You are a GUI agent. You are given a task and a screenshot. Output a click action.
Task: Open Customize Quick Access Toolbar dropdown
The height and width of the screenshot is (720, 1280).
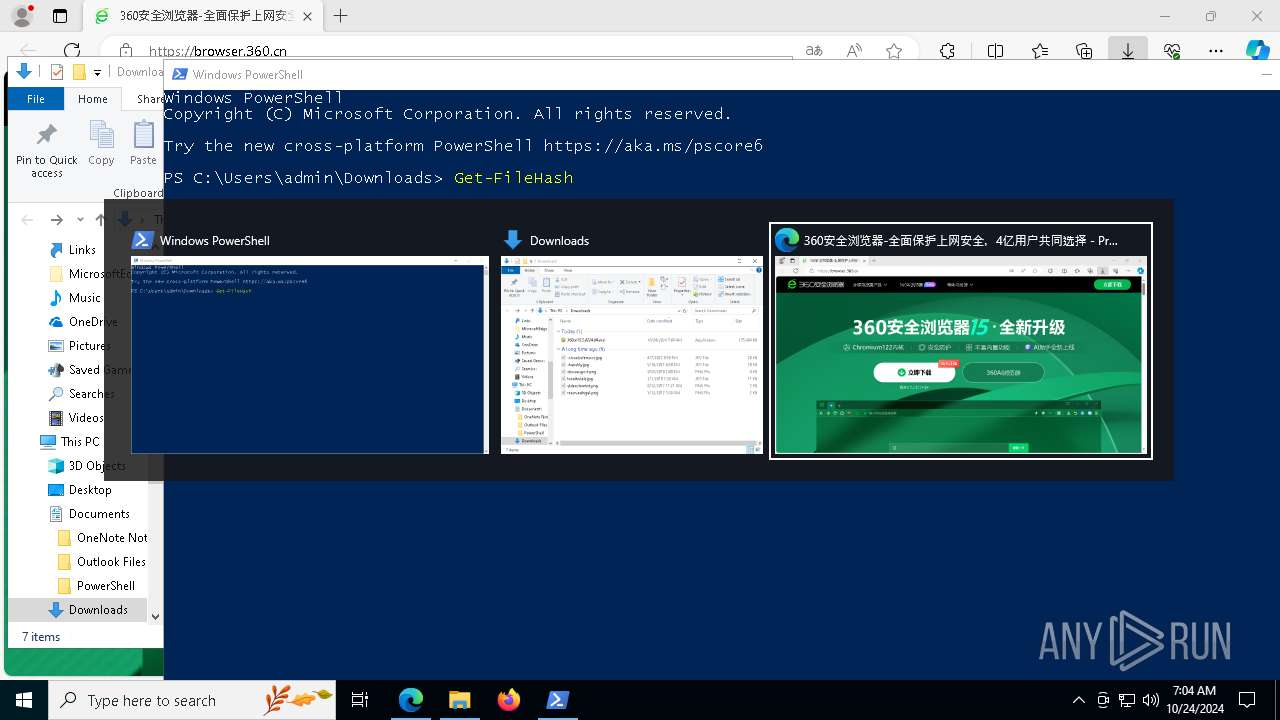point(97,72)
